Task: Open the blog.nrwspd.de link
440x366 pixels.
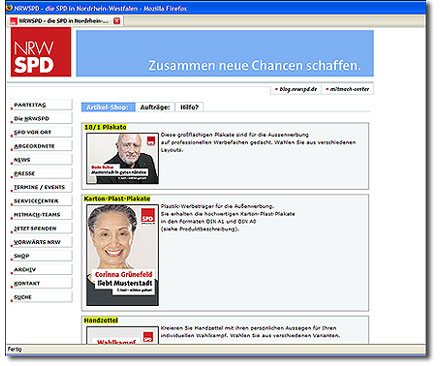Action: coord(296,89)
